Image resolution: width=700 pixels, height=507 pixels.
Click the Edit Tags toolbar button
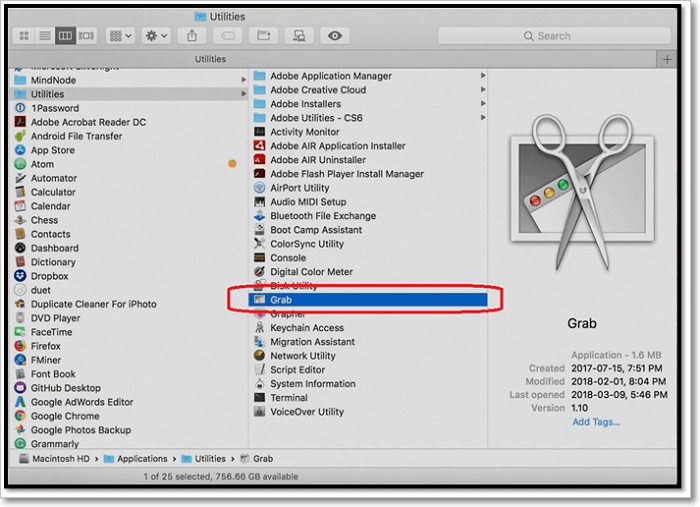pyautogui.click(x=228, y=36)
